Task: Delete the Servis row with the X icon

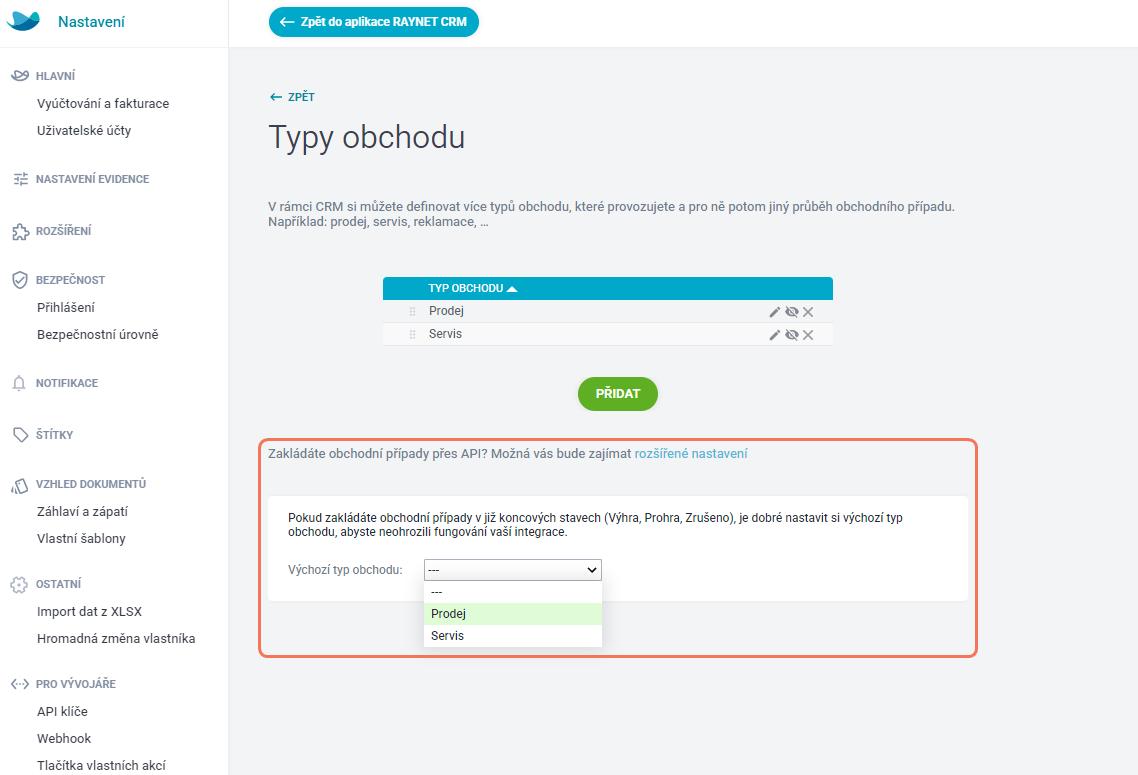Action: [x=808, y=335]
